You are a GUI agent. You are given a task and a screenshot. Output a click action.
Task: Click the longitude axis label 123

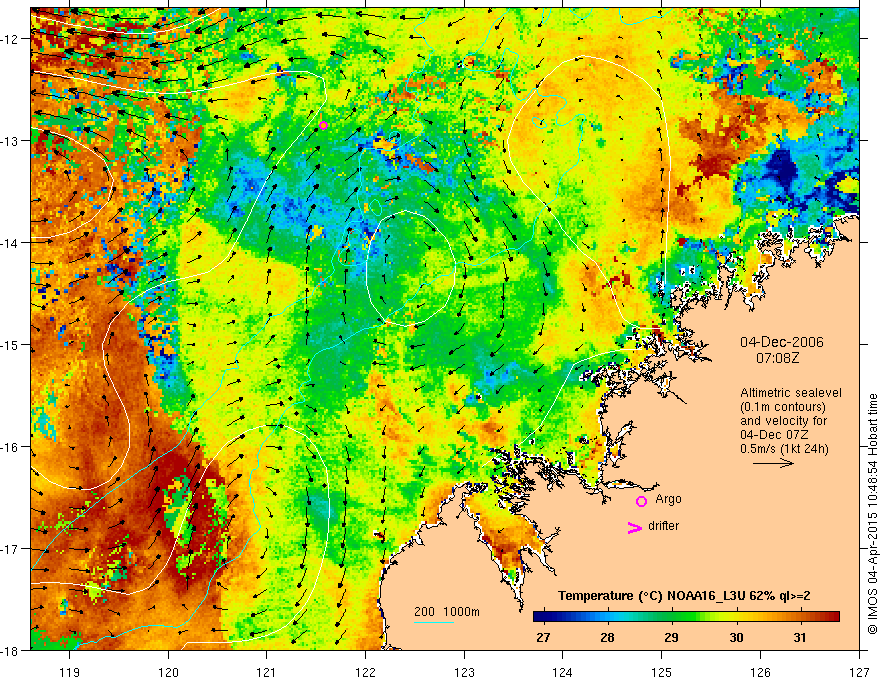464,672
